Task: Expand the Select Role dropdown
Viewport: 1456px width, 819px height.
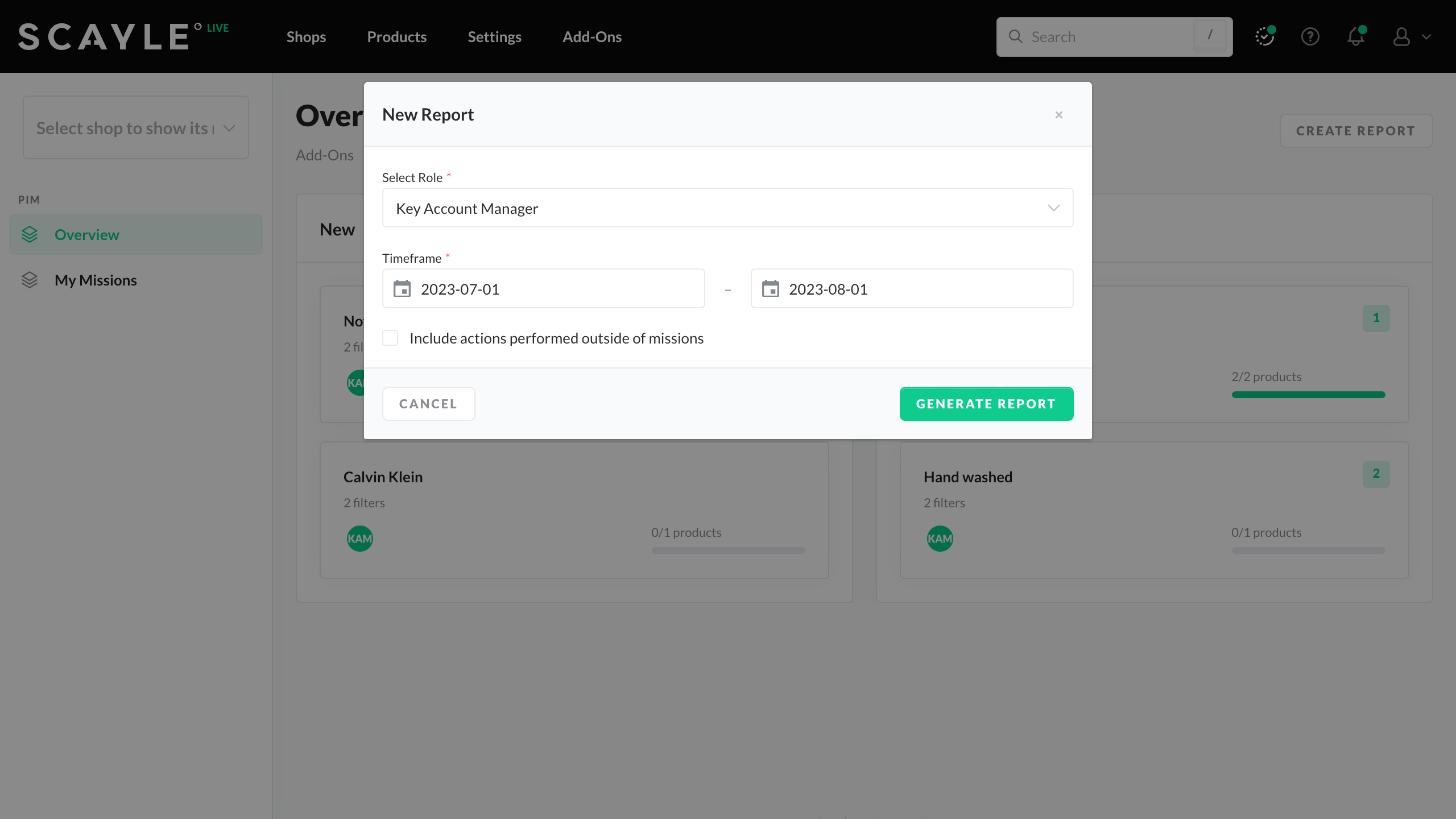Action: click(727, 208)
